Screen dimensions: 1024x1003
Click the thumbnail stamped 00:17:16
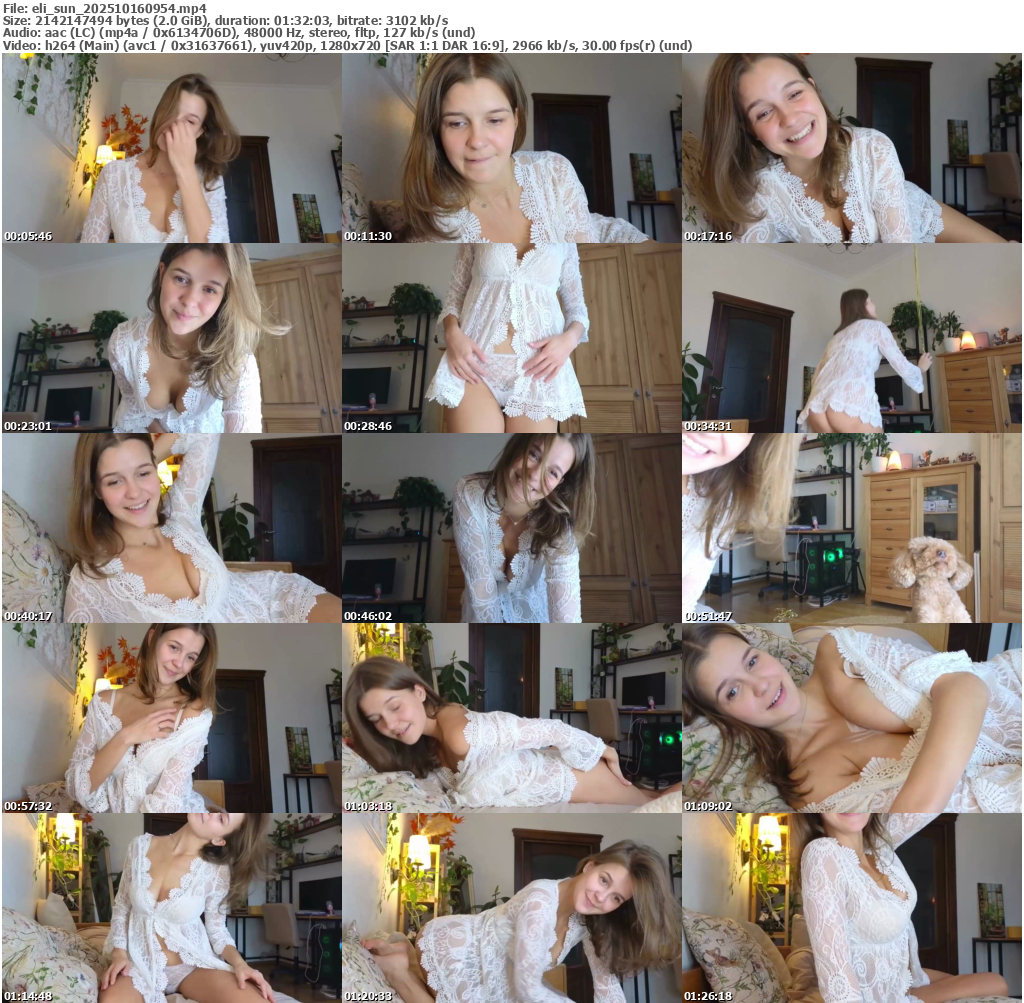point(851,148)
